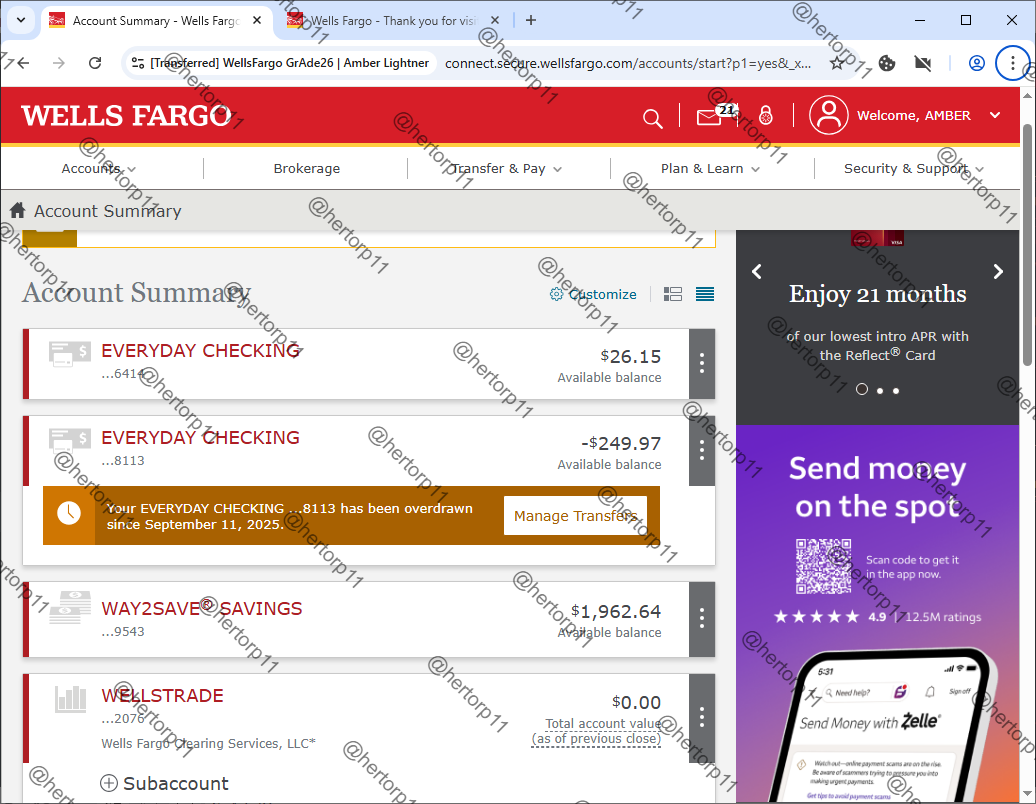Screen dimensions: 1036x804
Task: Open options menu for Everyday Checking 6414
Action: [x=702, y=363]
